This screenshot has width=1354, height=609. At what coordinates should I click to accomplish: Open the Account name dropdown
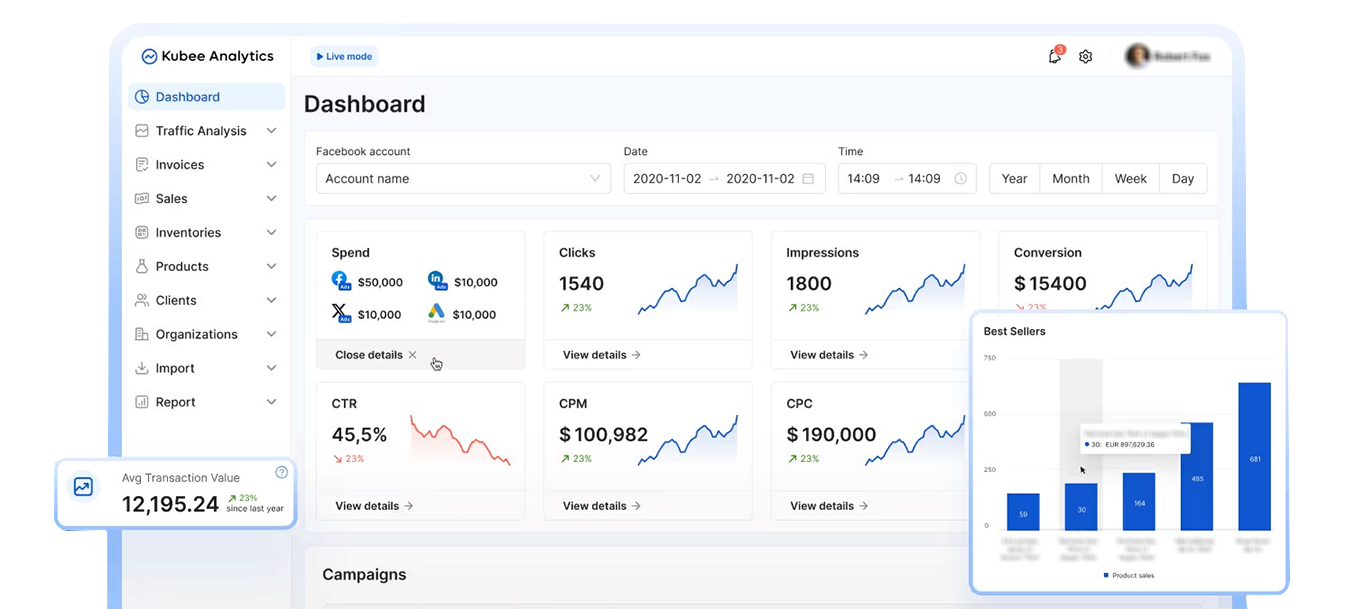pos(463,179)
